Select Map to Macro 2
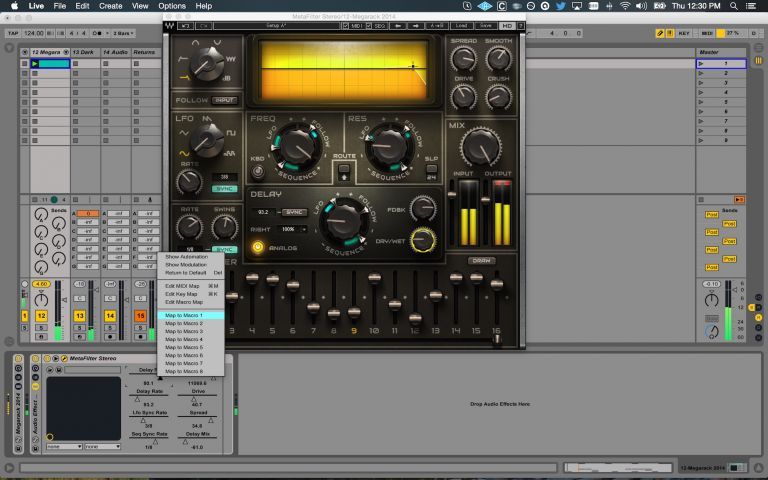The height and width of the screenshot is (480, 768). click(x=191, y=323)
